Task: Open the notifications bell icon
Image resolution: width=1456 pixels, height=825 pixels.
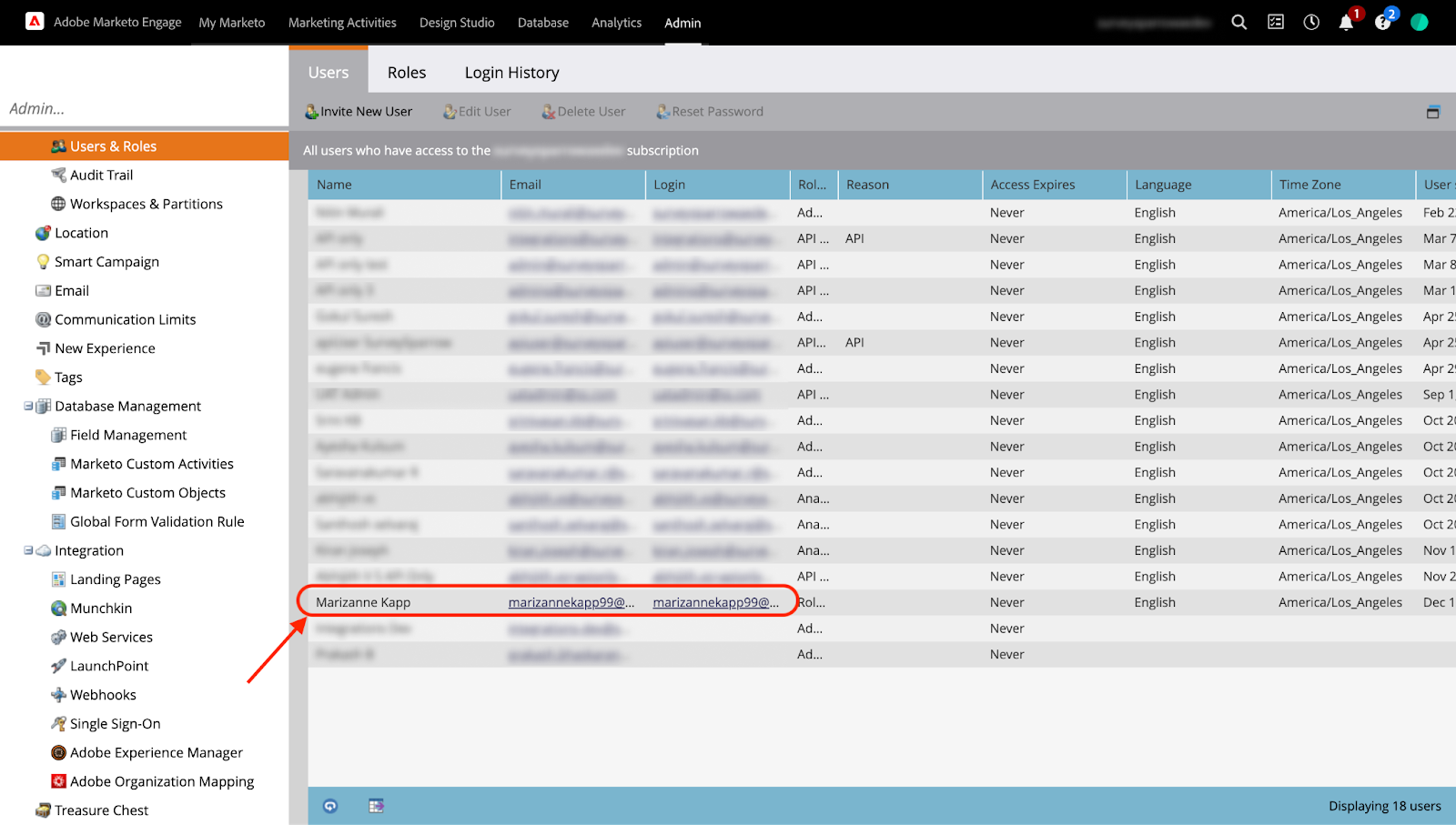Action: [1346, 23]
